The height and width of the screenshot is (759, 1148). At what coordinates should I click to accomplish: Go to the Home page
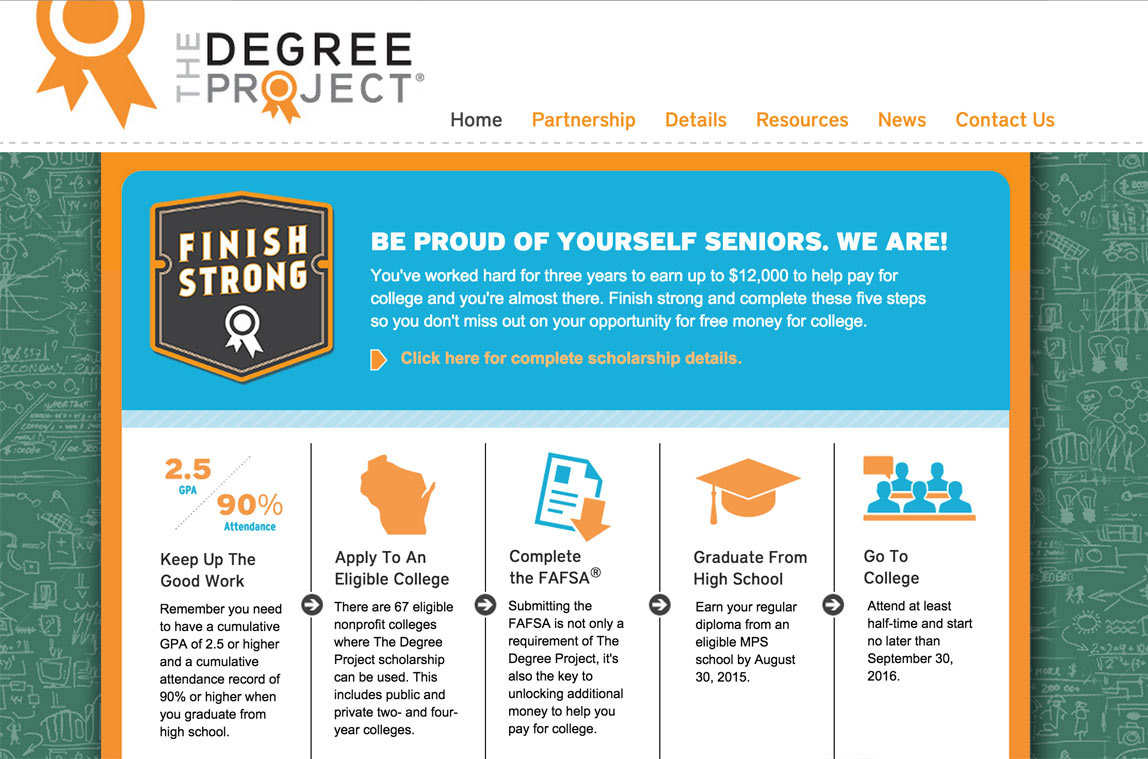pos(476,120)
